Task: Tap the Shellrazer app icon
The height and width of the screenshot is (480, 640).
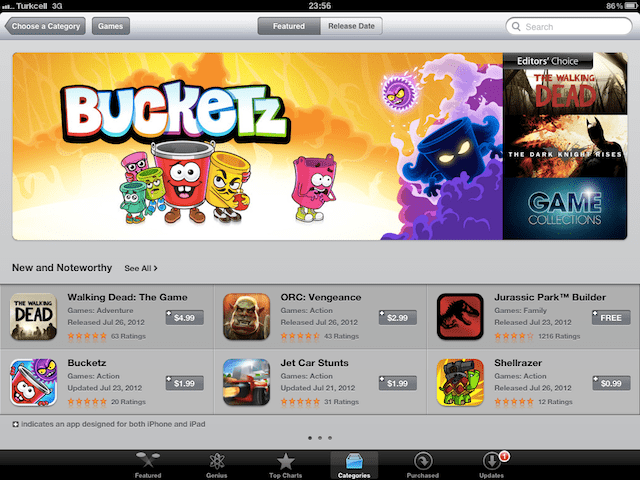Action: coord(460,382)
